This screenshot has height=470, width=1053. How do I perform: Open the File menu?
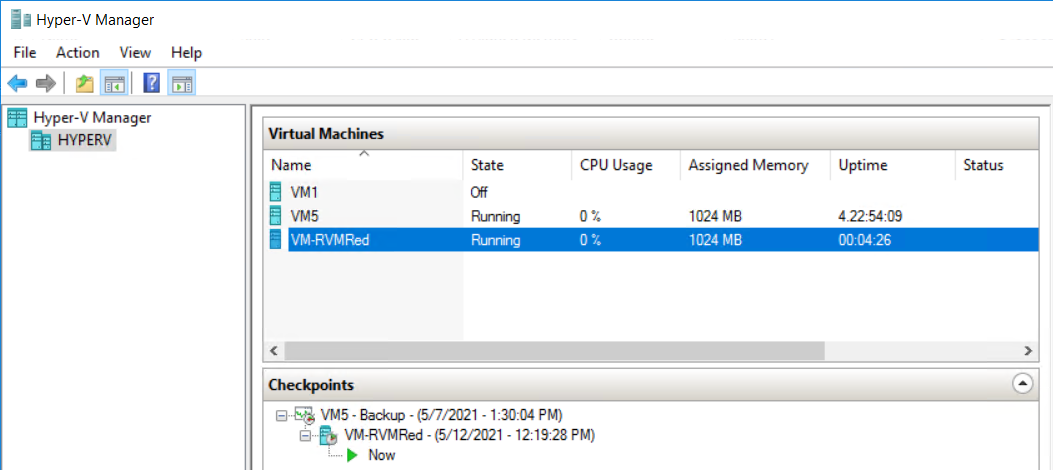point(25,52)
